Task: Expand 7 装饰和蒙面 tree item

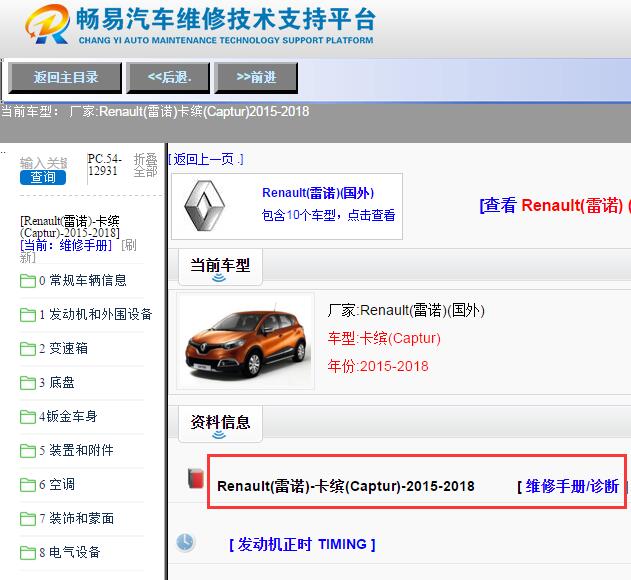Action: click(x=76, y=518)
